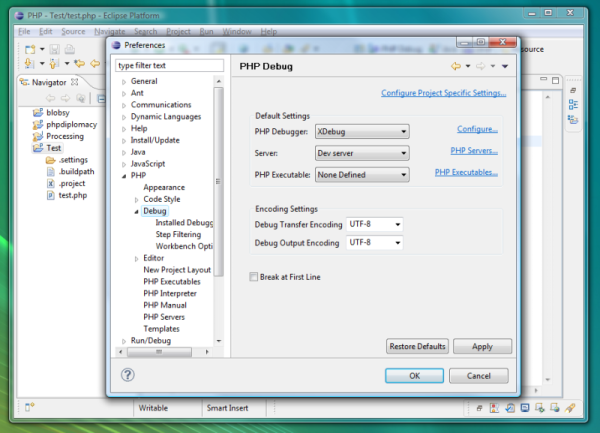Open the PHP Debugger XDebug dropdown
The image size is (600, 433).
tap(362, 132)
